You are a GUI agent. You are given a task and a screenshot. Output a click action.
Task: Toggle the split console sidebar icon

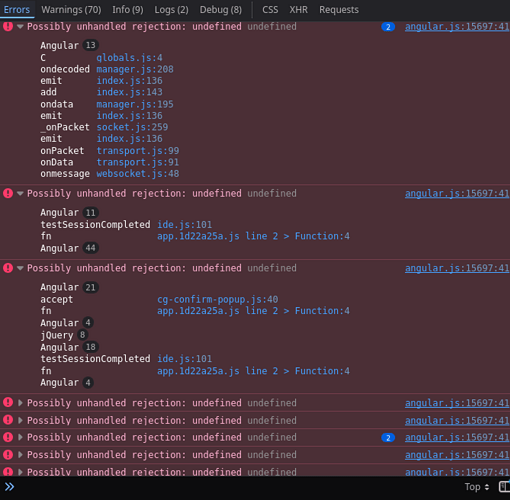coord(504,487)
